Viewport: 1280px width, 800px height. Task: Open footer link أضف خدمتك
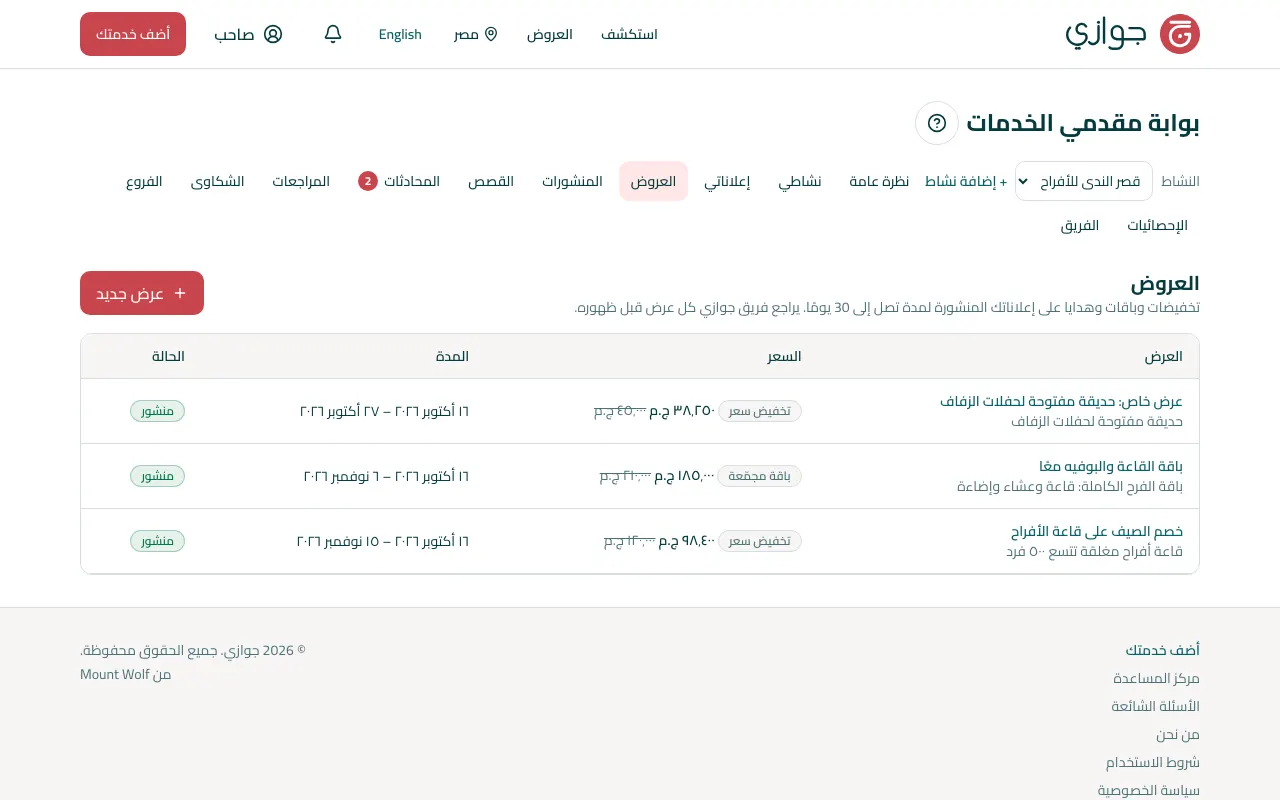pyautogui.click(x=1162, y=650)
